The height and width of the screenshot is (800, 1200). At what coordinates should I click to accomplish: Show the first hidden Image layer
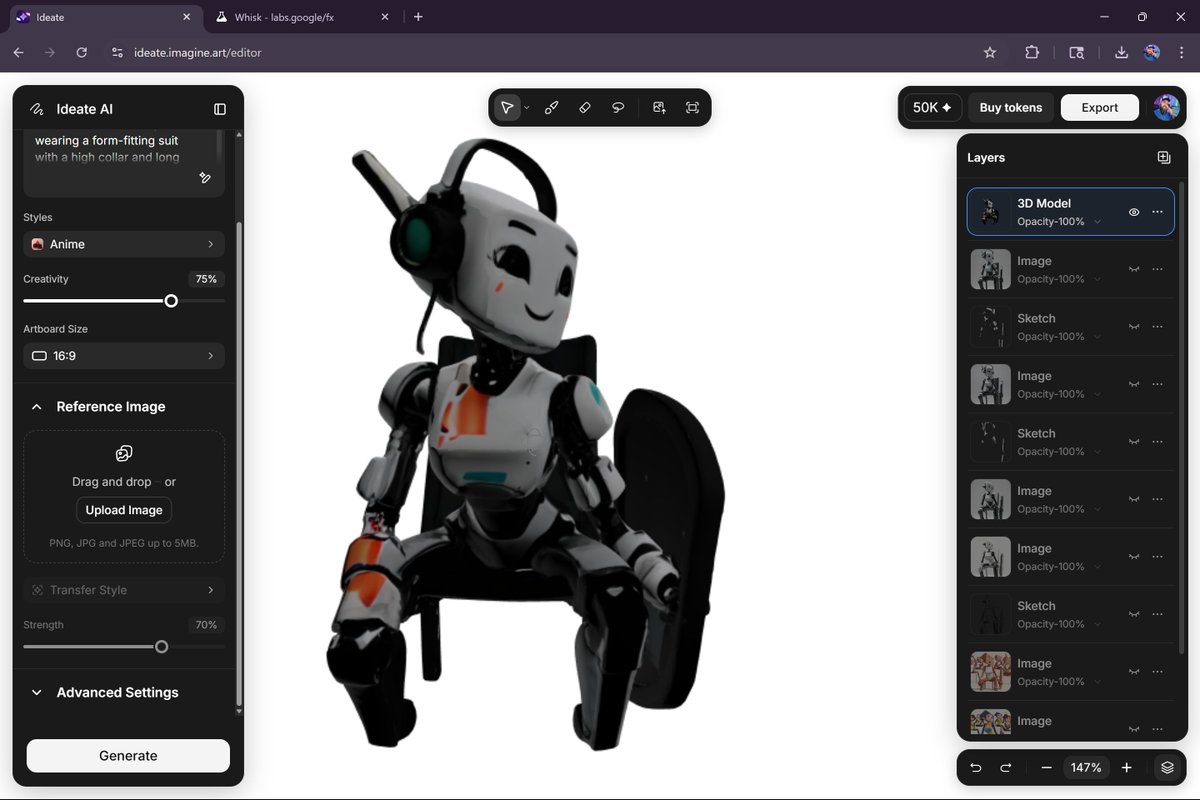click(x=1134, y=269)
